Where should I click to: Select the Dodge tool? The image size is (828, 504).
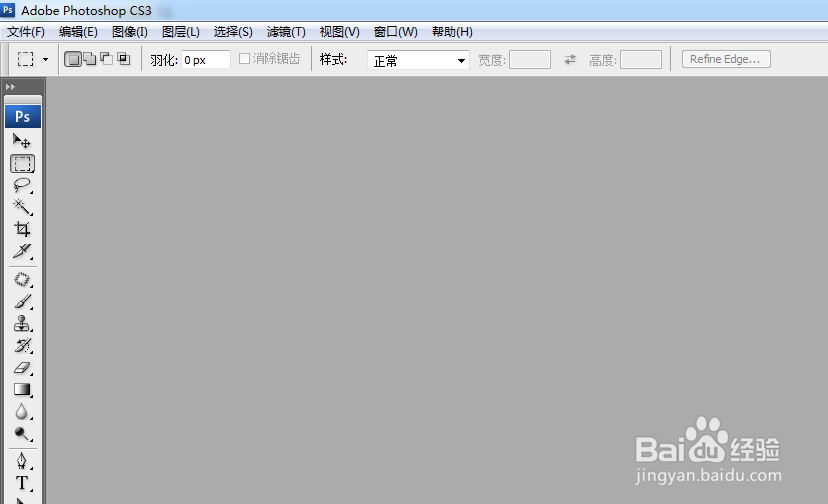pyautogui.click(x=22, y=434)
